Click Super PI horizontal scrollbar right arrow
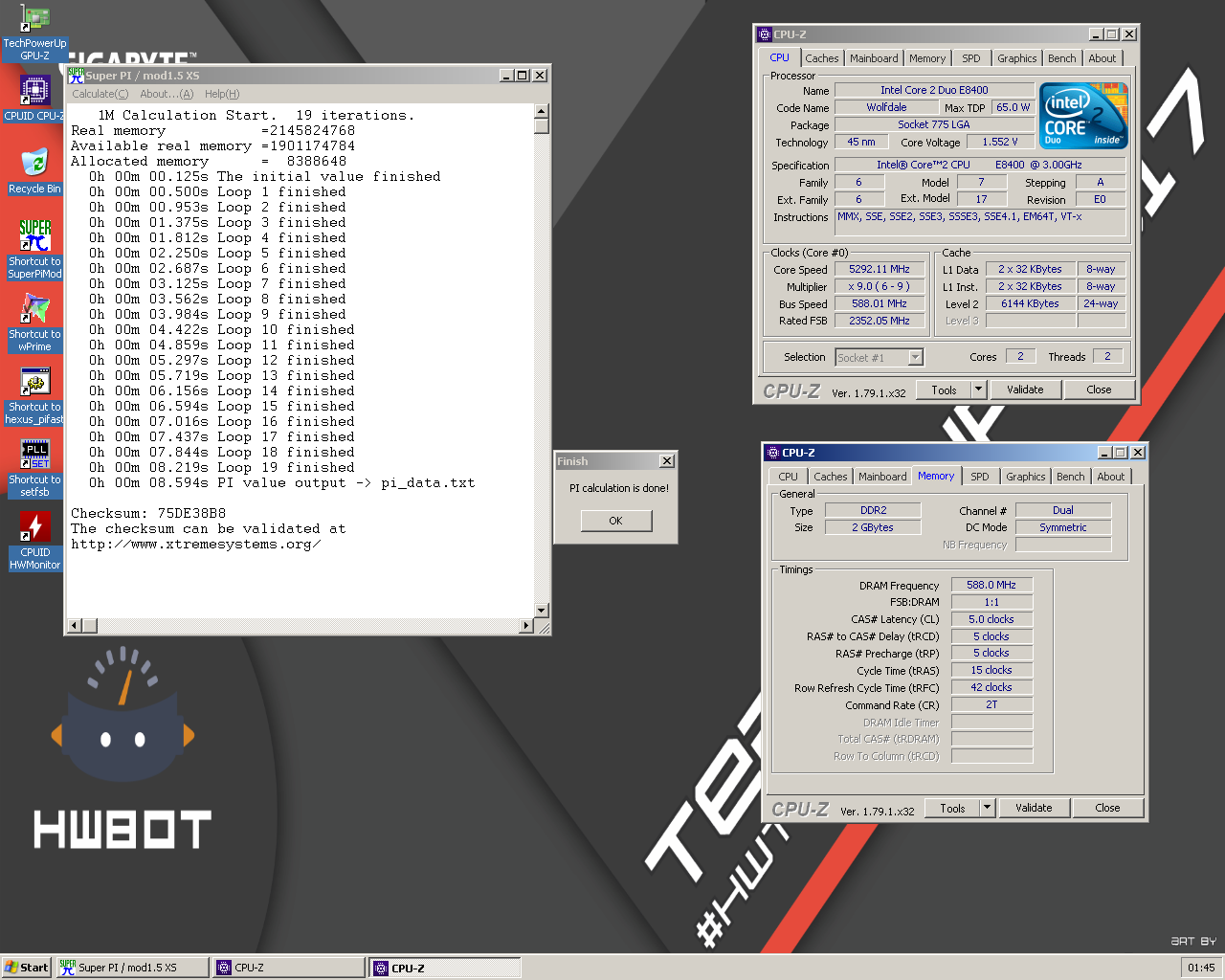 coord(526,626)
